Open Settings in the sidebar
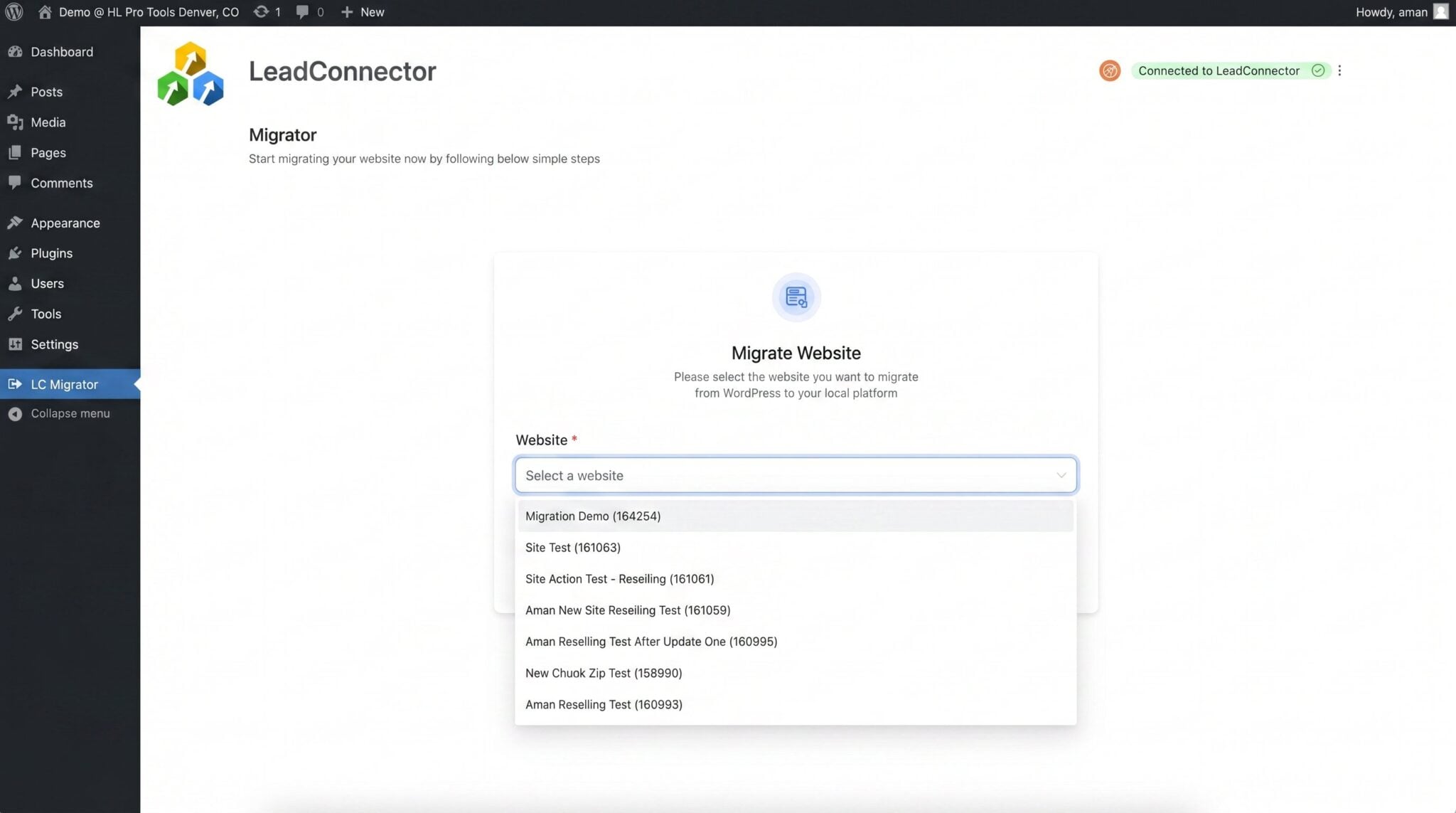Image resolution: width=1456 pixels, height=813 pixels. point(70,344)
